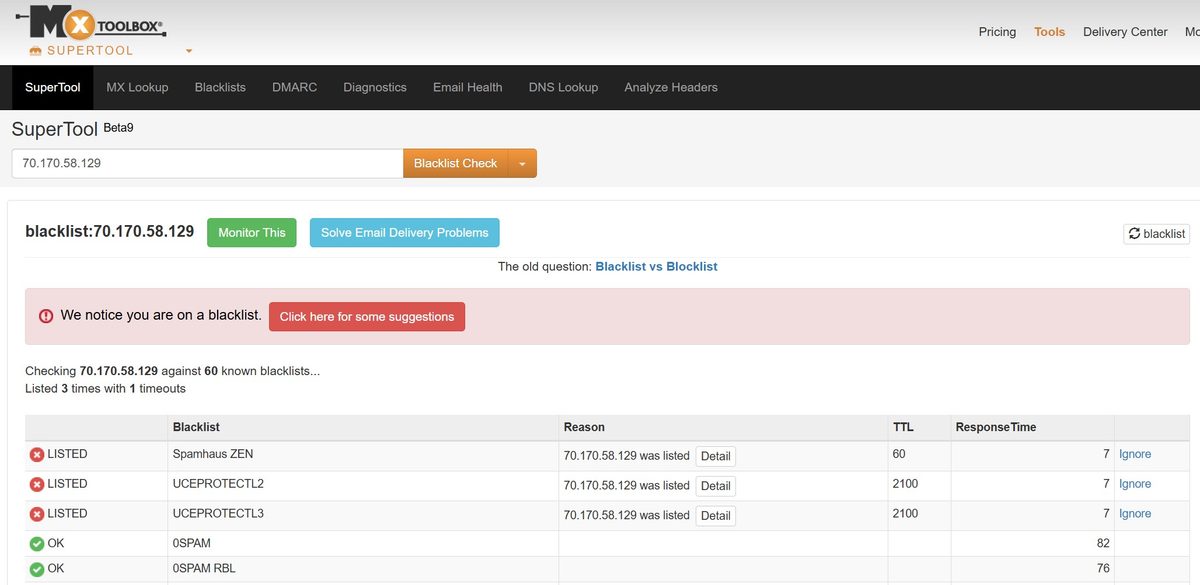1200x585 pixels.
Task: Open the DMARC tab
Action: 294,87
